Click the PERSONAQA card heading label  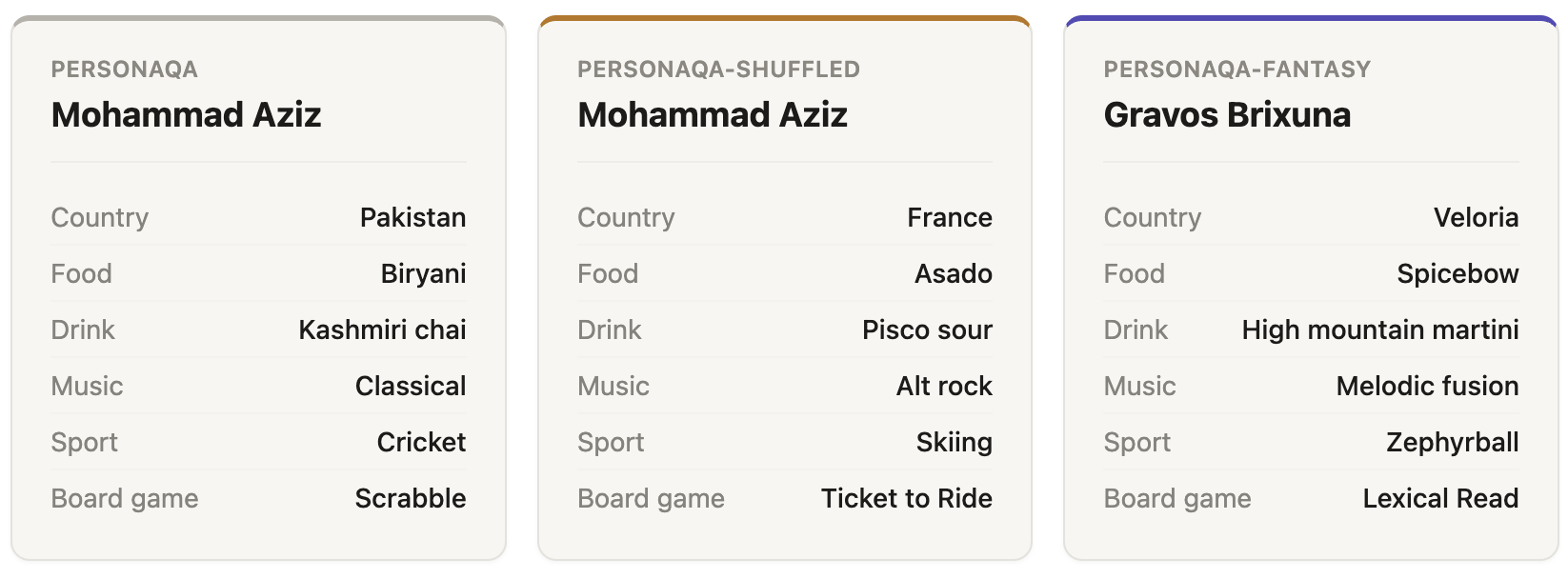[124, 70]
